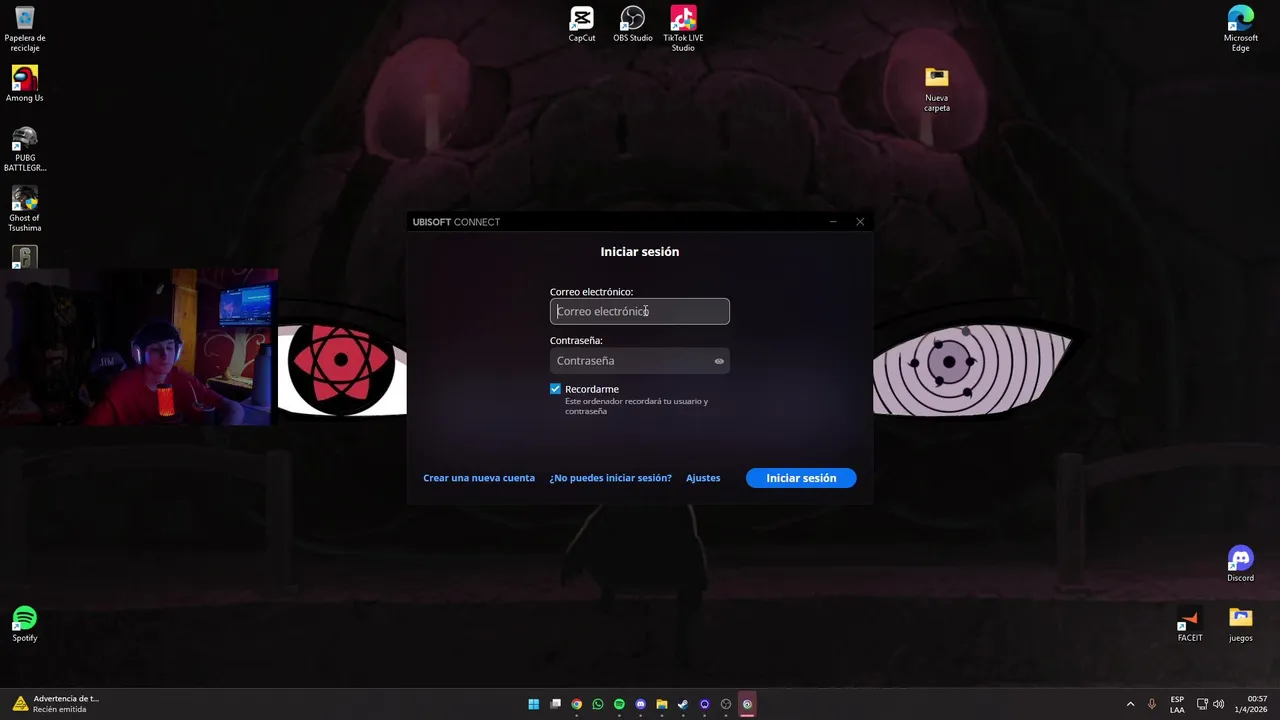1280x720 pixels.
Task: Click the Iniciar sesión button
Action: (x=801, y=478)
